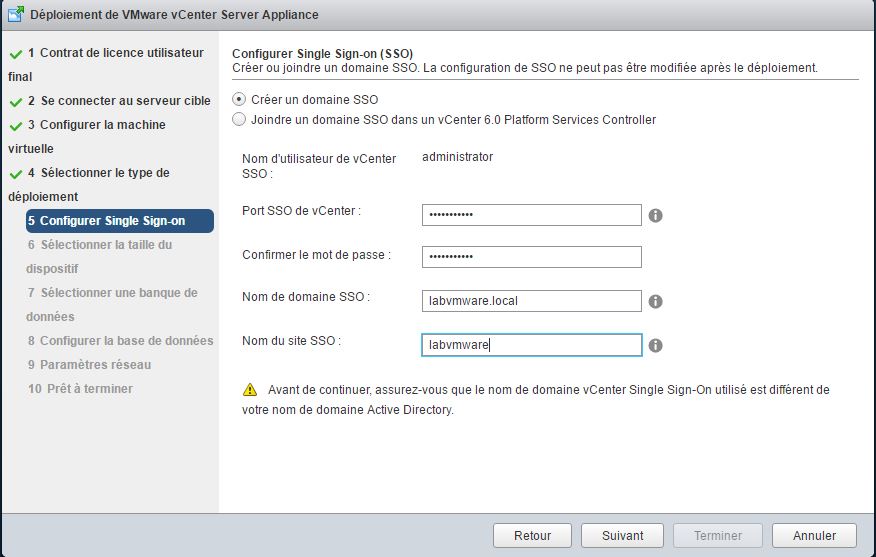Click the Suivant button
876x557 pixels.
tap(622, 535)
